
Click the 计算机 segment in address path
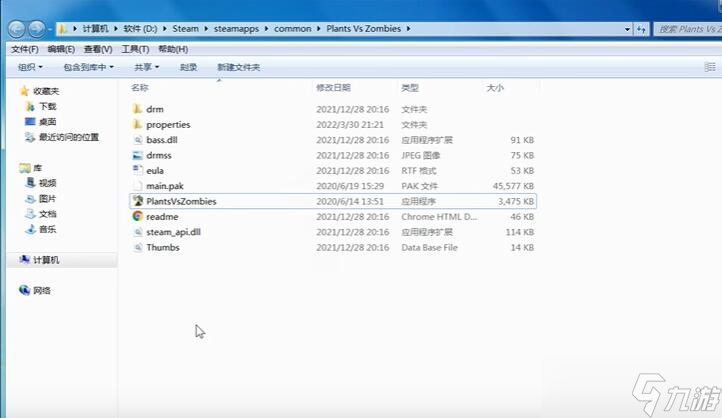click(x=95, y=29)
